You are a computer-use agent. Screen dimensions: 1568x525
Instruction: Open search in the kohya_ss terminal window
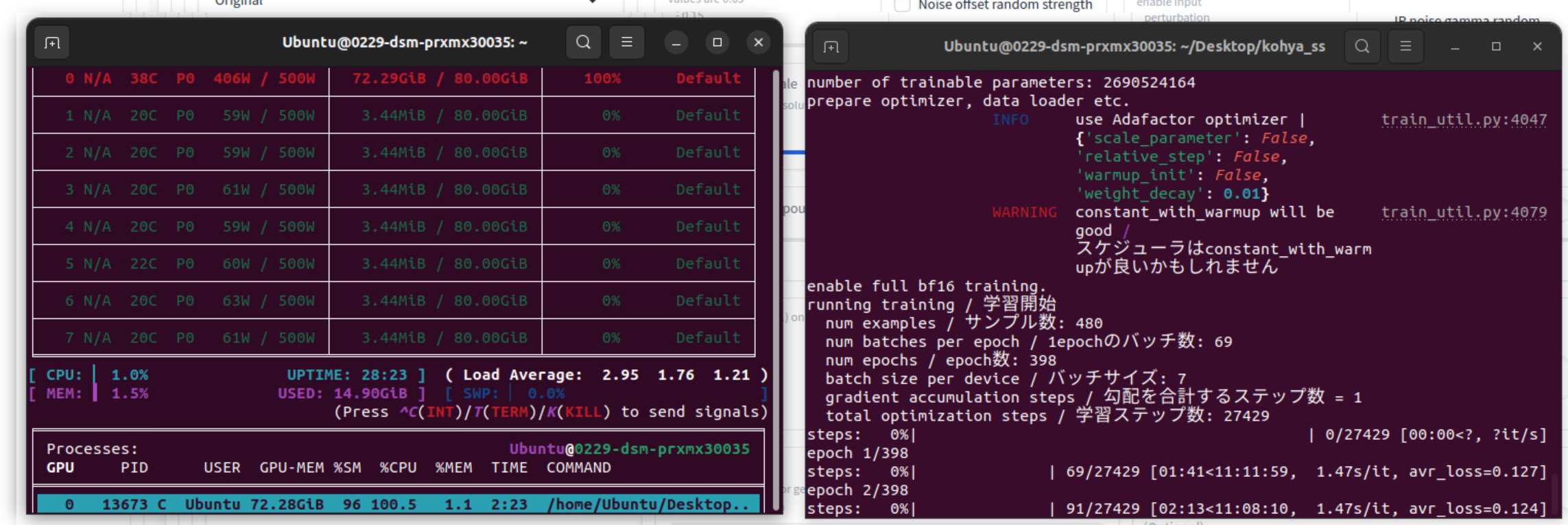coord(1362,46)
